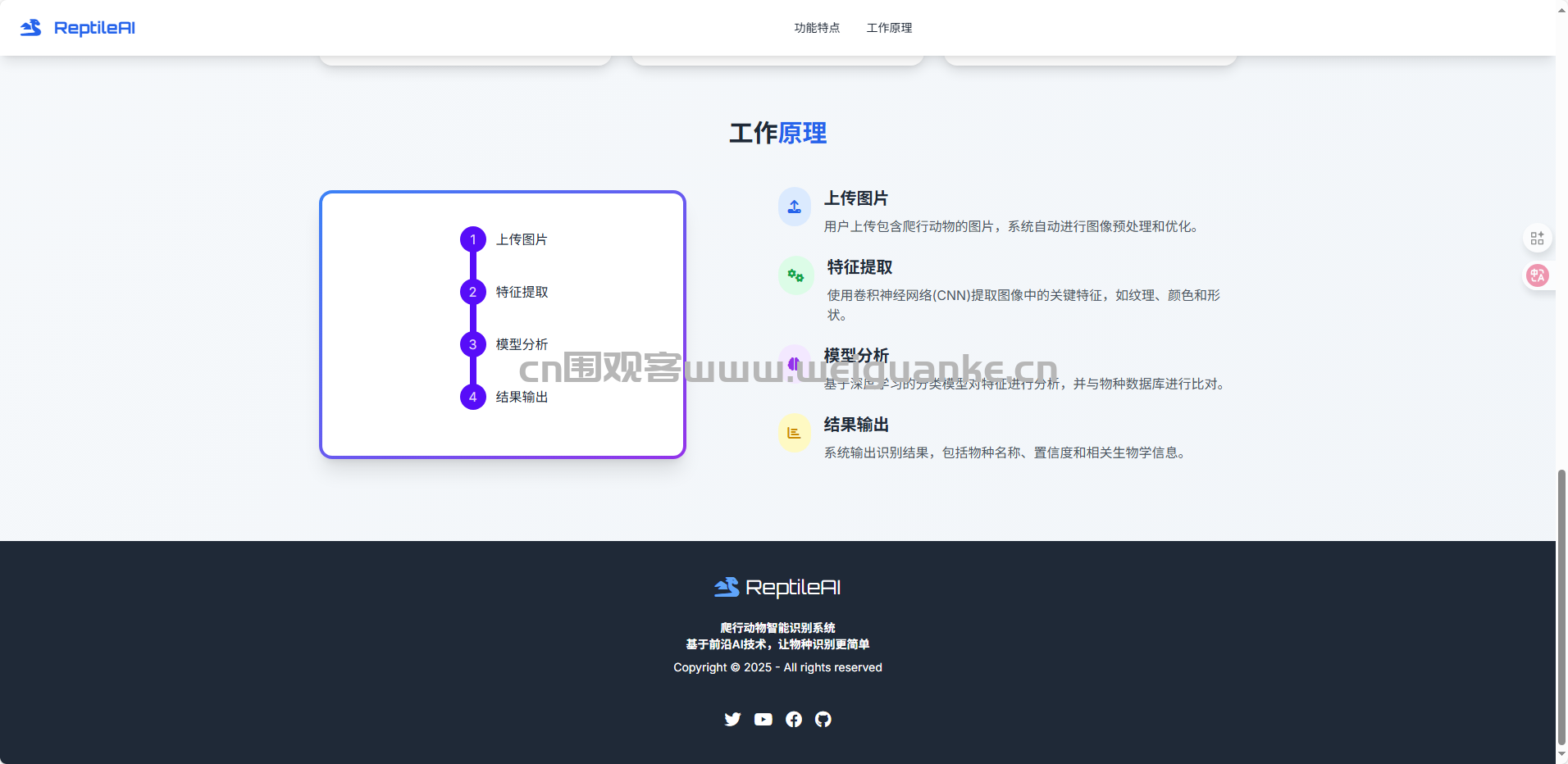Open the GitHub link in the footer
1568x764 pixels.
(823, 719)
